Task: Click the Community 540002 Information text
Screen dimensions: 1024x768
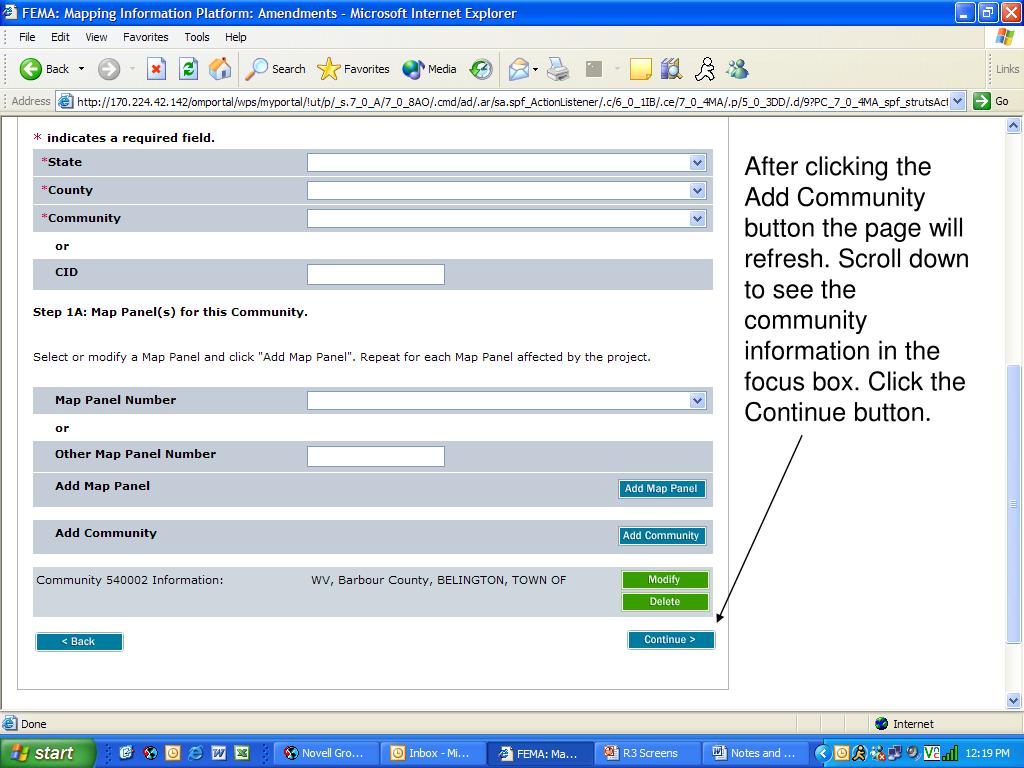Action: point(129,580)
